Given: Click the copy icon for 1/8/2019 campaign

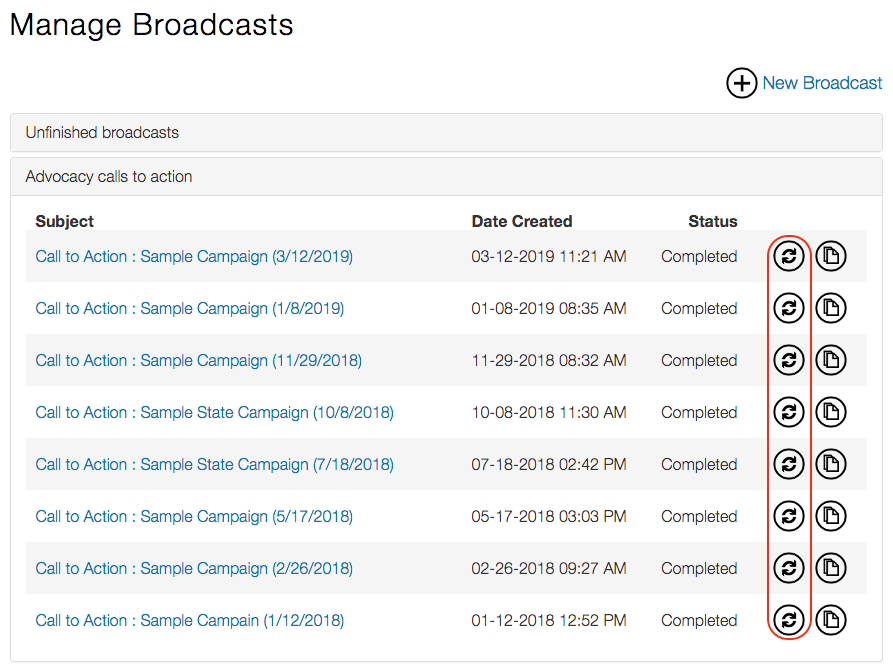Looking at the screenshot, I should tap(830, 309).
